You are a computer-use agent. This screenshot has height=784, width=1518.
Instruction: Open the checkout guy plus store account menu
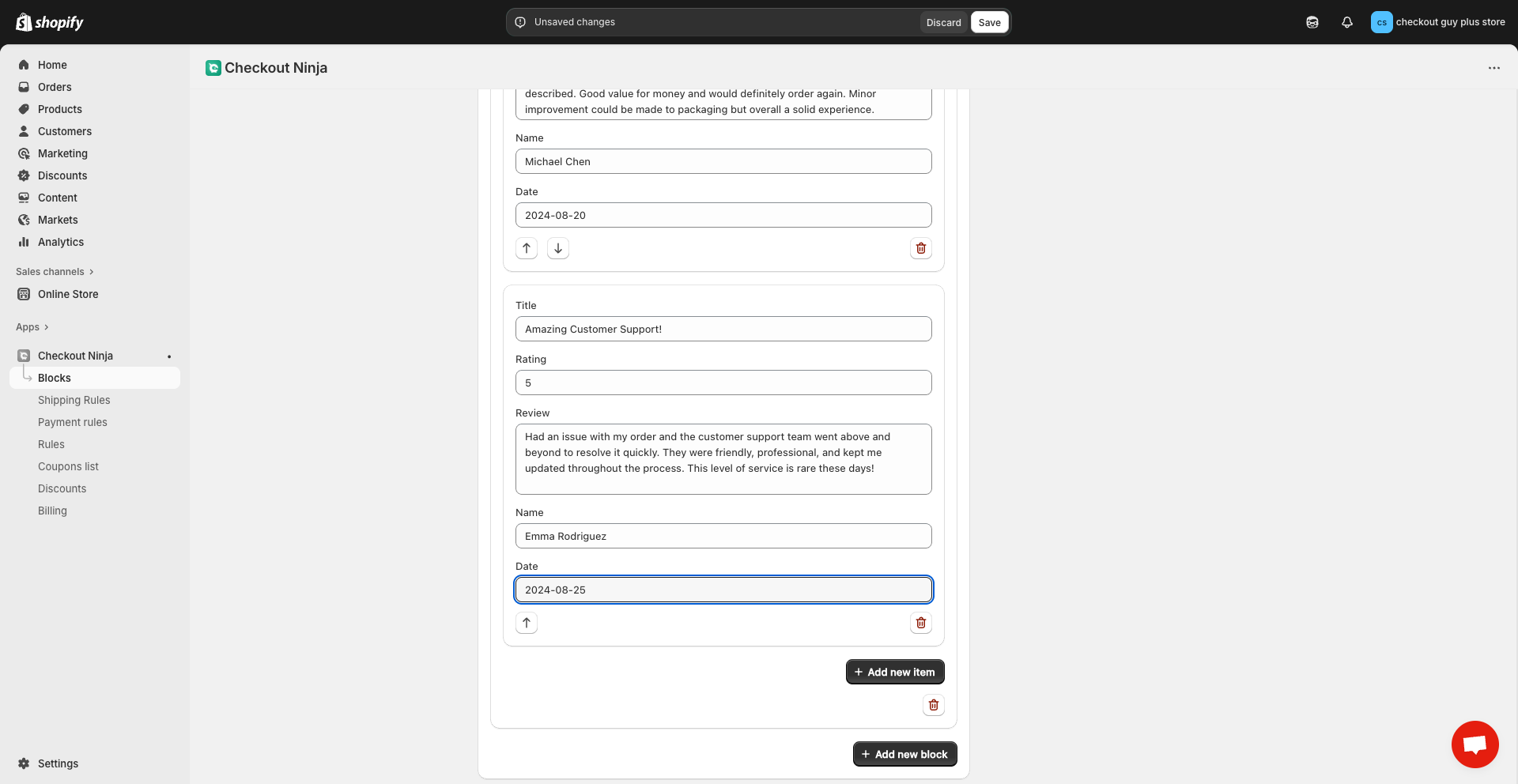(x=1451, y=22)
